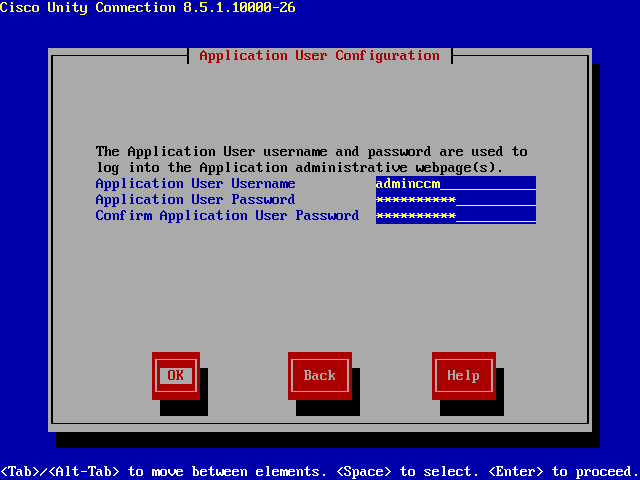This screenshot has height=480, width=640.
Task: Click masked asterisks in the password field
Action: click(x=415, y=200)
